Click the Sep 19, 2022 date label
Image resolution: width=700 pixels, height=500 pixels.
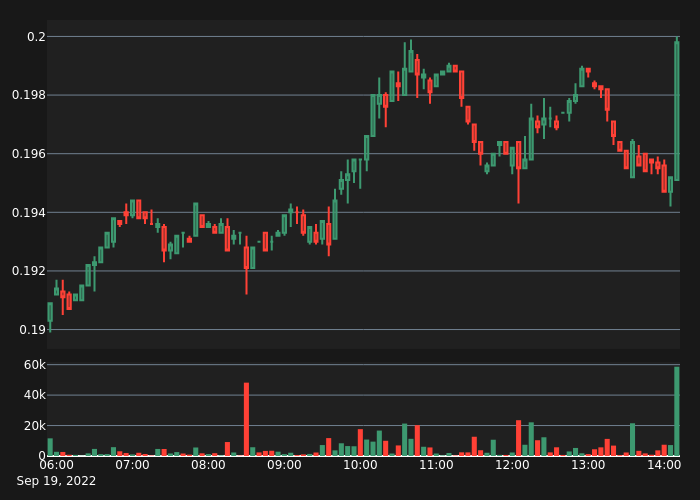pos(56,481)
